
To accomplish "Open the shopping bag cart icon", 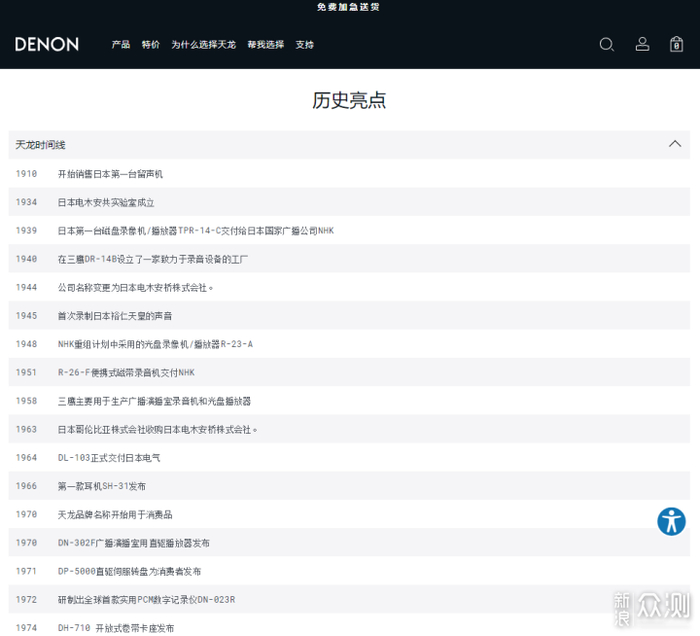I will [676, 44].
